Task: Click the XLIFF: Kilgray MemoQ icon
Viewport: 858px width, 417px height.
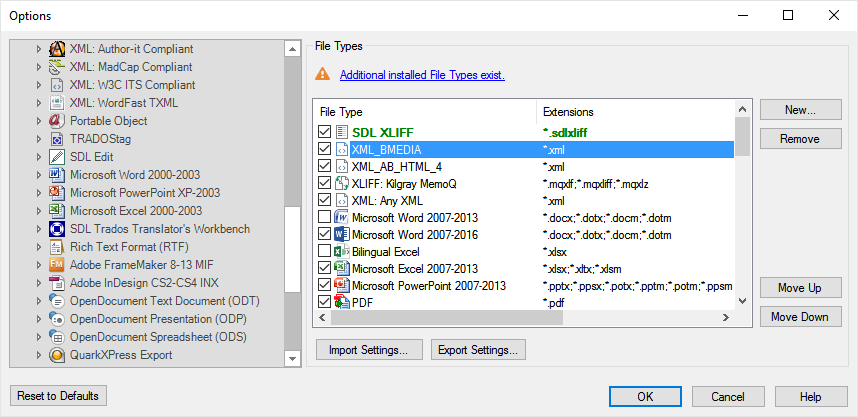Action: 341,184
